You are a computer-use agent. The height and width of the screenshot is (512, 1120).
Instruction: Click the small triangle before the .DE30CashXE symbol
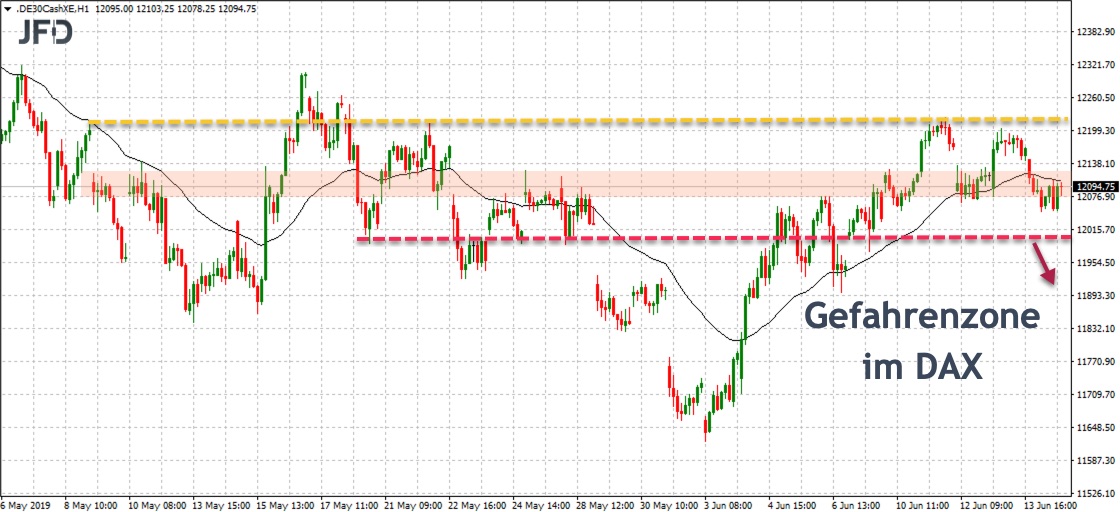[x=6, y=9]
